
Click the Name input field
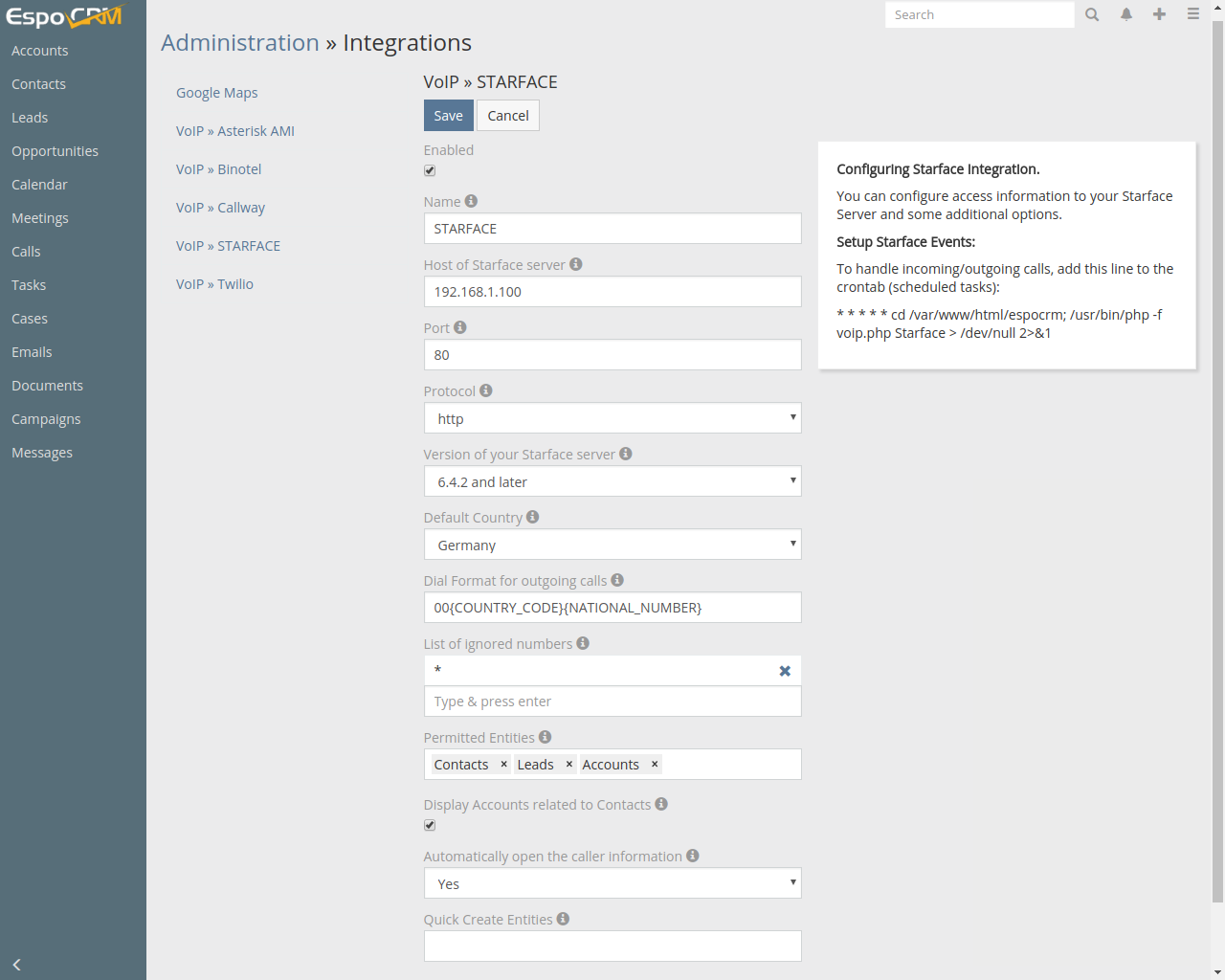[612, 229]
